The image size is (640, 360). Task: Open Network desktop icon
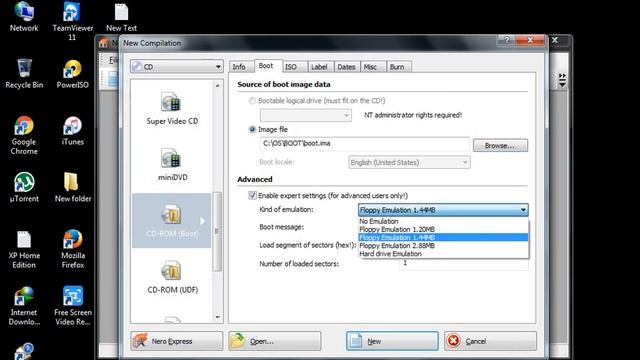(24, 17)
